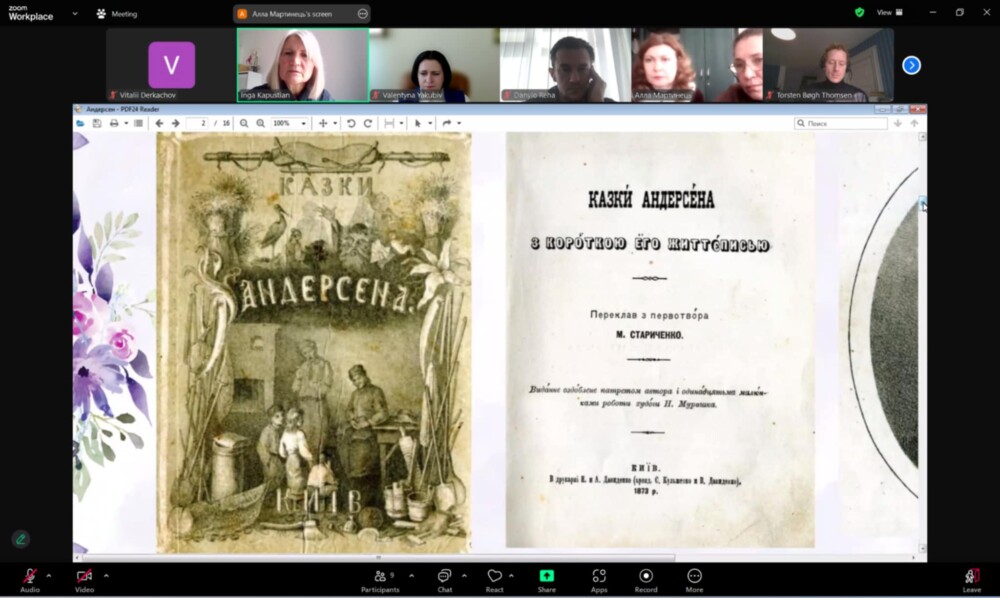Click the green Share screen button
Image resolution: width=1000 pixels, height=598 pixels.
pos(546,577)
